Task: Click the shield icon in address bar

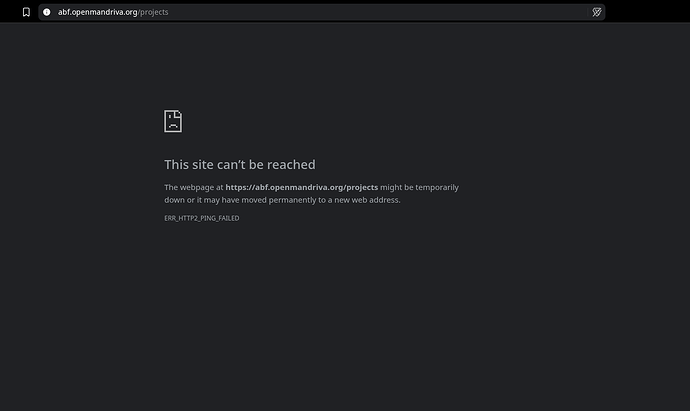Action: tap(596, 12)
